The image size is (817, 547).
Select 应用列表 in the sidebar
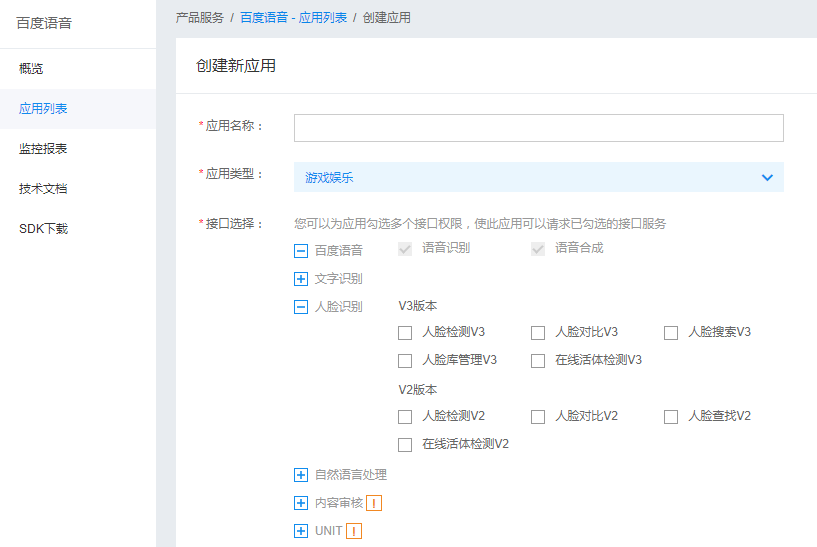pyautogui.click(x=78, y=109)
